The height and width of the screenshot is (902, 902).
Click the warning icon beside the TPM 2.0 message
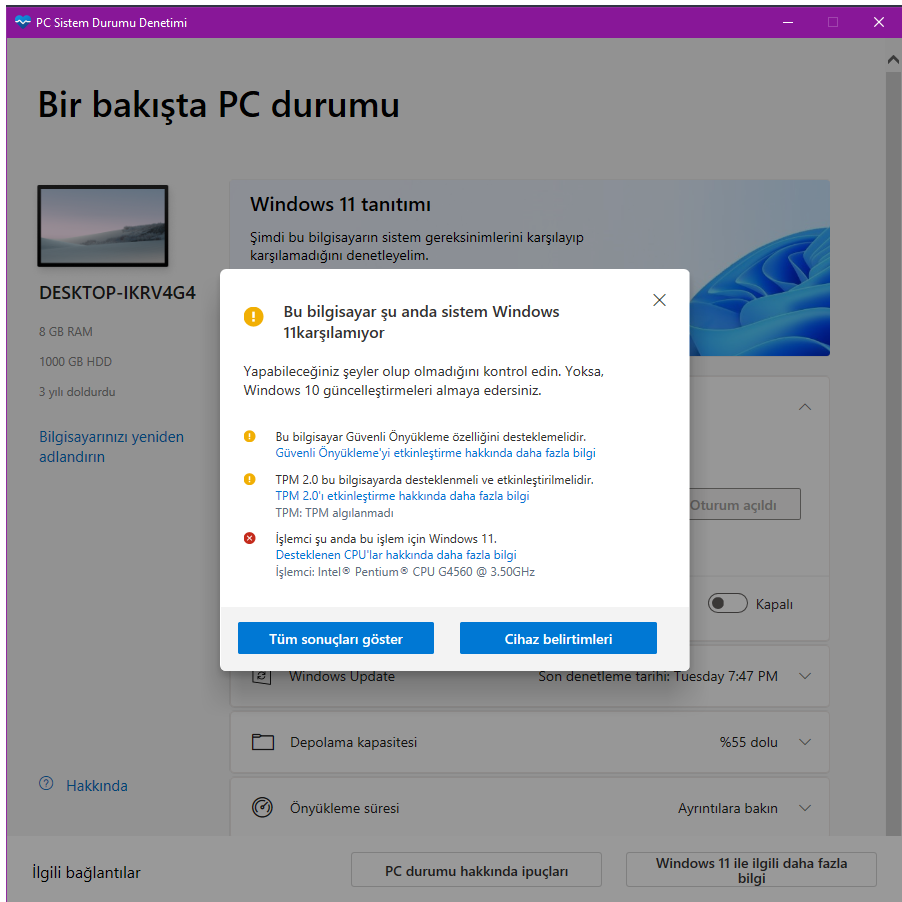tap(250, 479)
